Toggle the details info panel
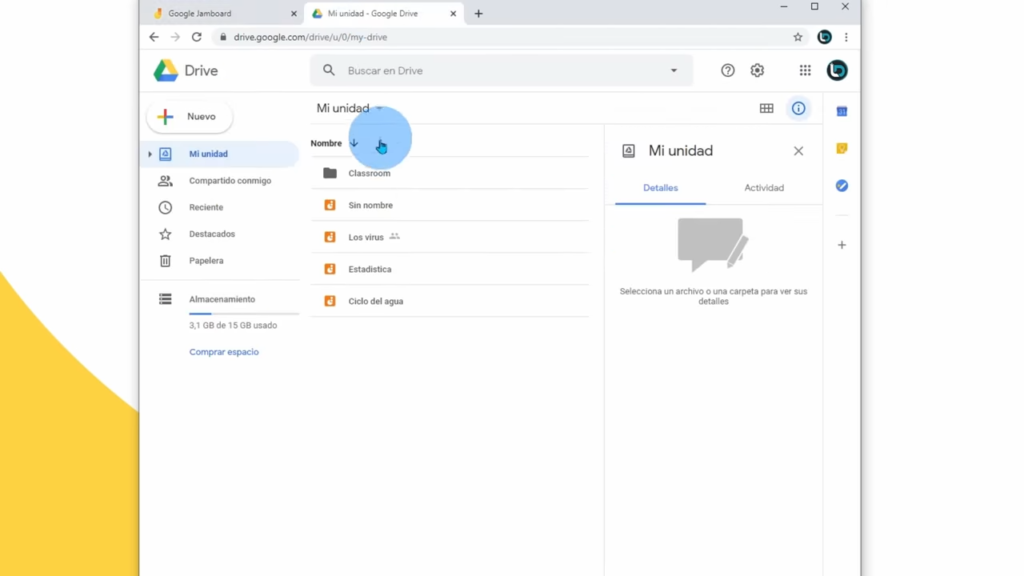This screenshot has width=1024, height=576. point(799,108)
